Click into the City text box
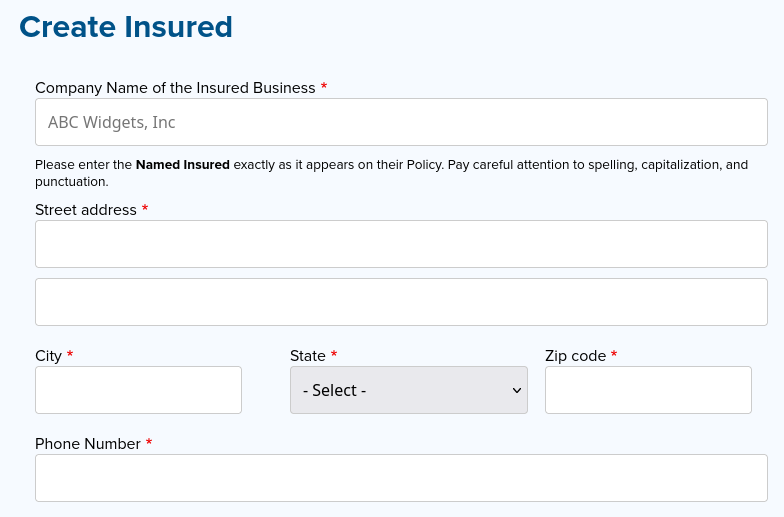The height and width of the screenshot is (517, 784). [x=138, y=390]
